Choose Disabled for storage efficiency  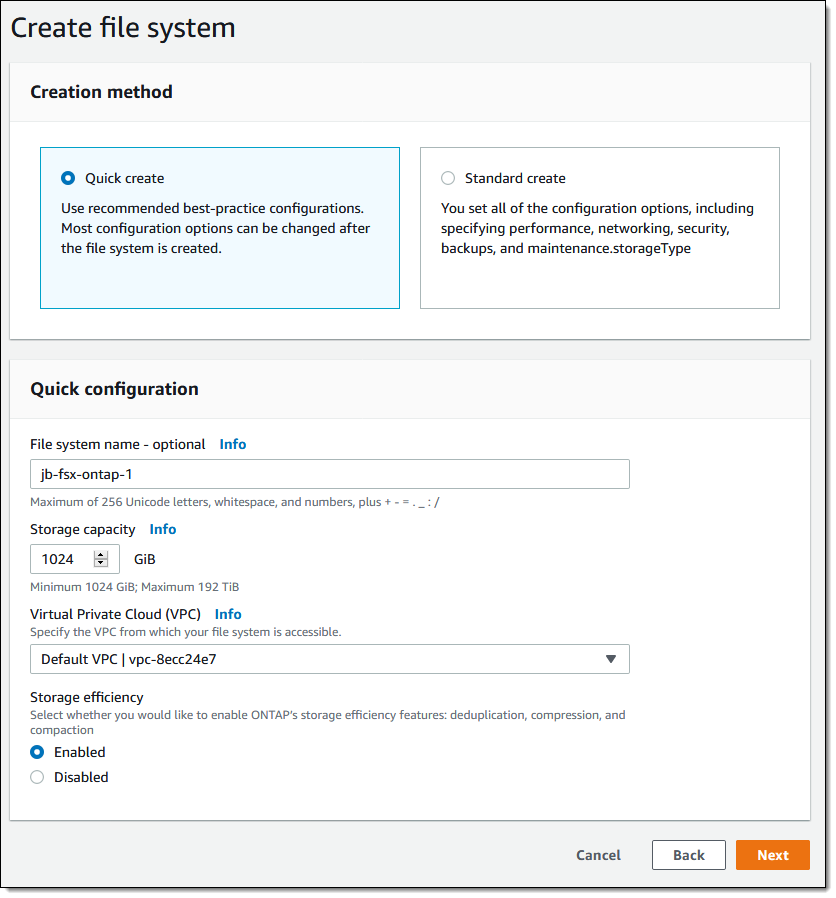point(37,777)
